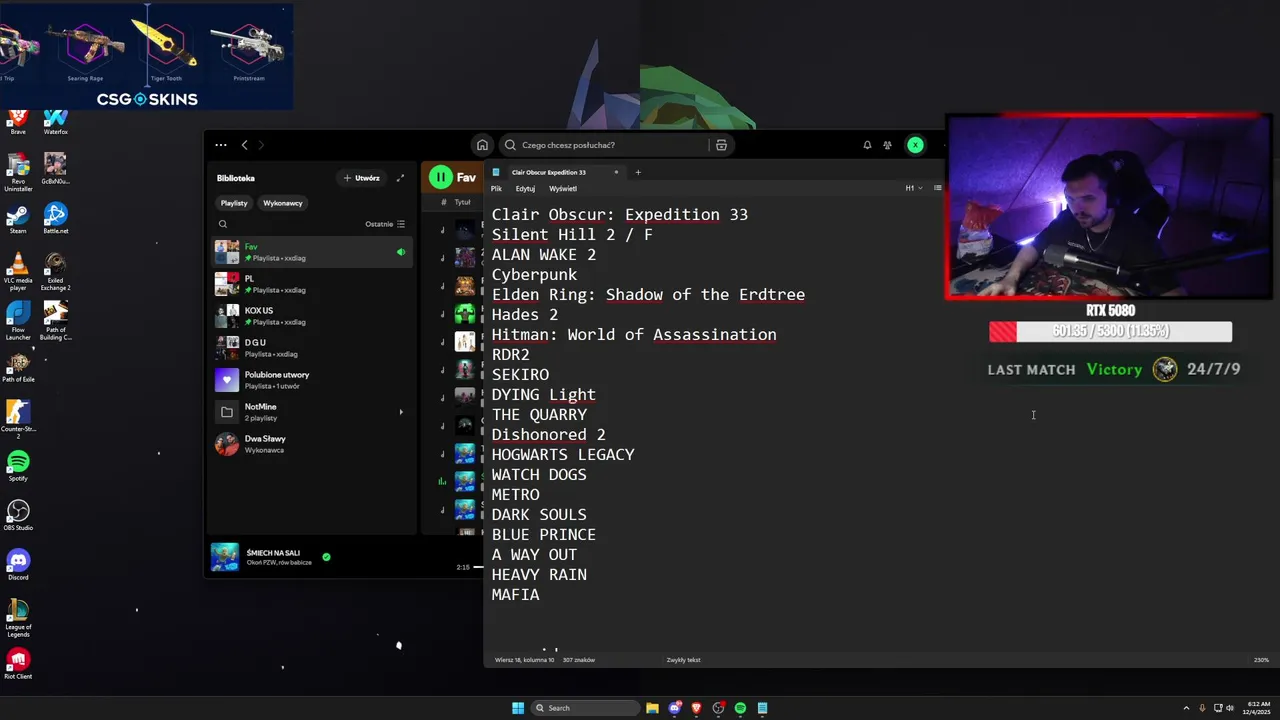Open Riot Client desktop shortcut
Viewport: 1280px width, 720px height.
point(18,664)
